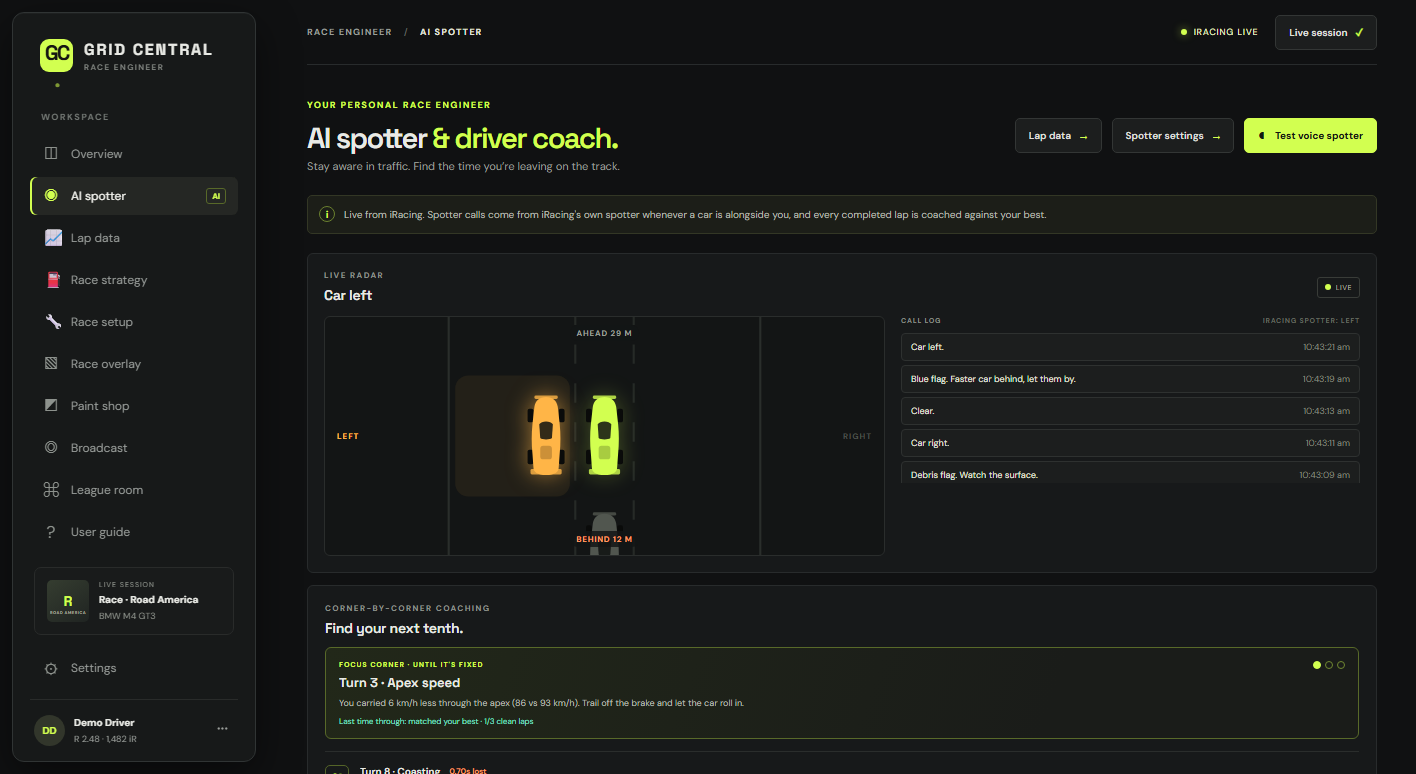Viewport: 1416px width, 774px height.
Task: Click the LIVE badge in radar panel
Action: pyautogui.click(x=1338, y=287)
